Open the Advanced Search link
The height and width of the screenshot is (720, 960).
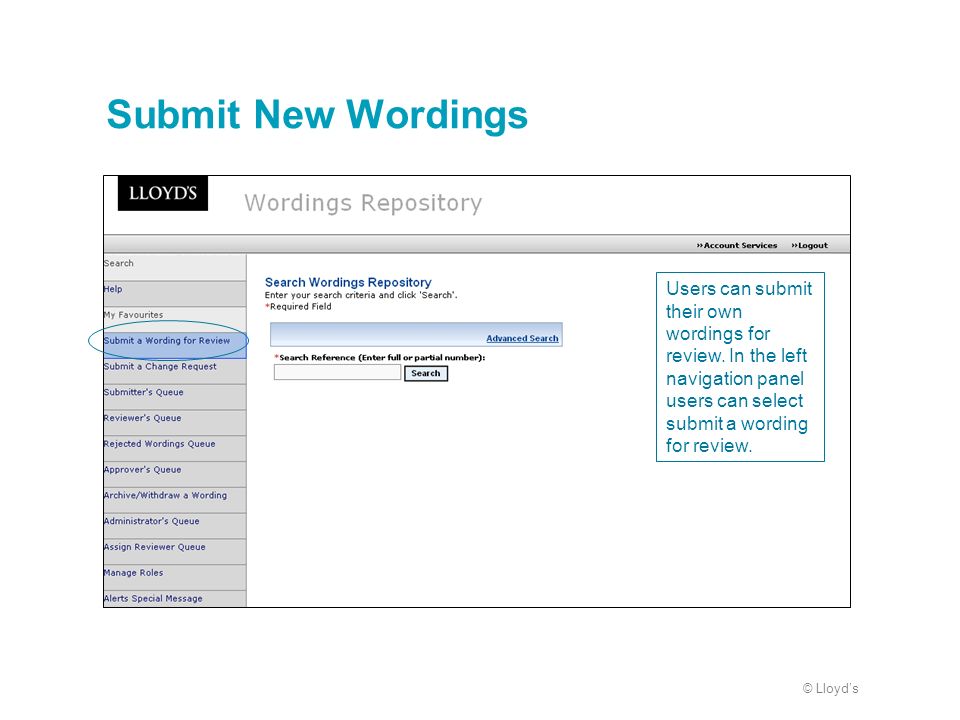click(x=522, y=339)
